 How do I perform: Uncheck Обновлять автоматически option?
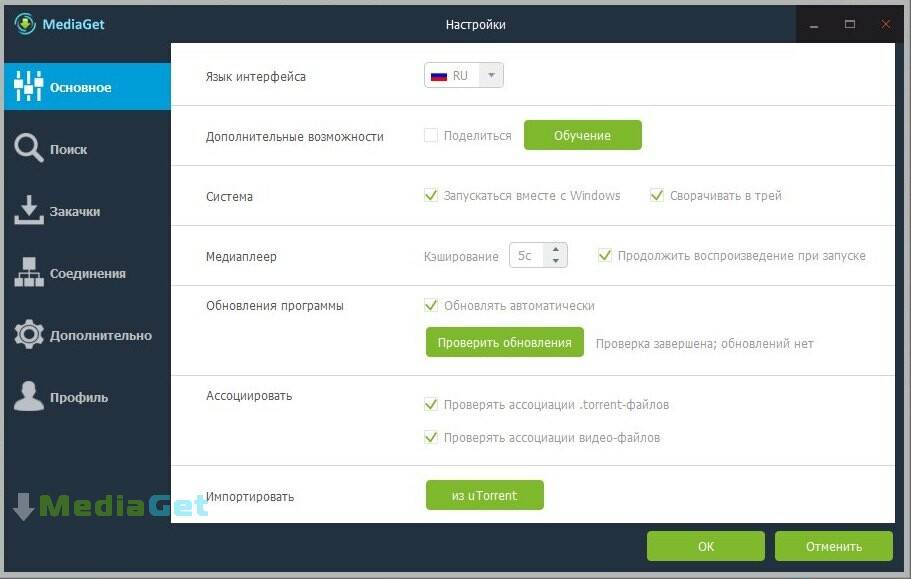click(431, 306)
